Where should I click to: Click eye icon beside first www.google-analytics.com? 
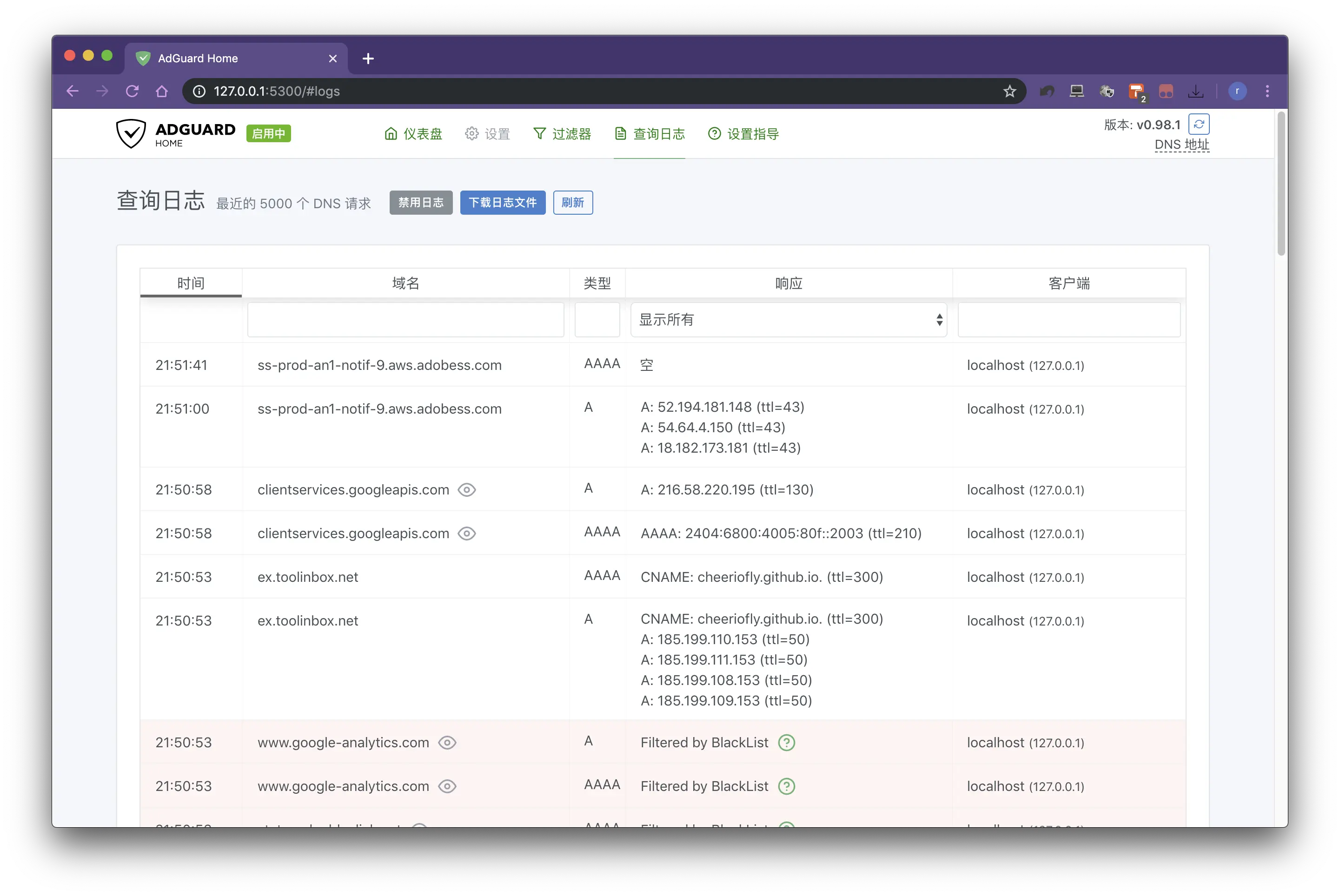click(x=447, y=742)
